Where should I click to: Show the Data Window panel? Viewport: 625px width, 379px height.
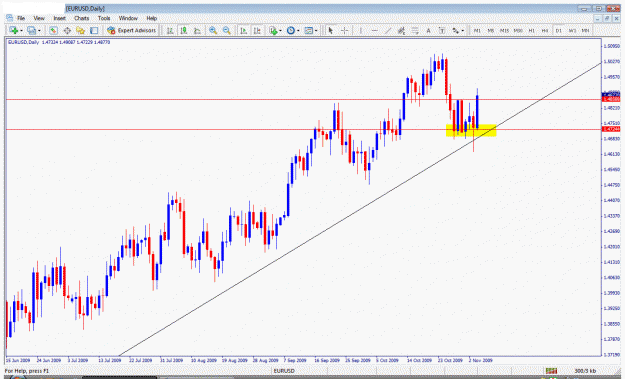point(67,30)
